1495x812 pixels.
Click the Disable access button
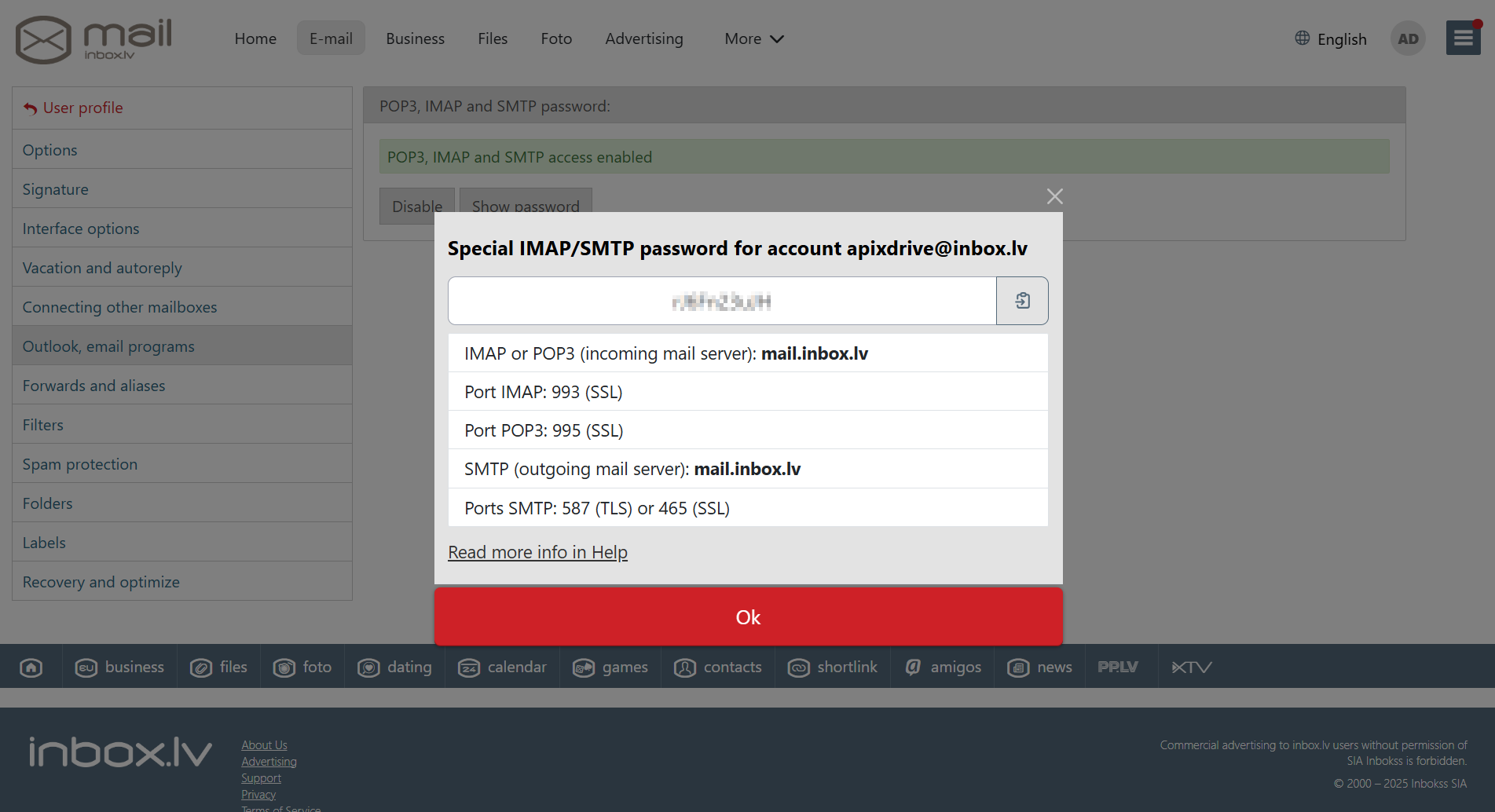pyautogui.click(x=417, y=206)
